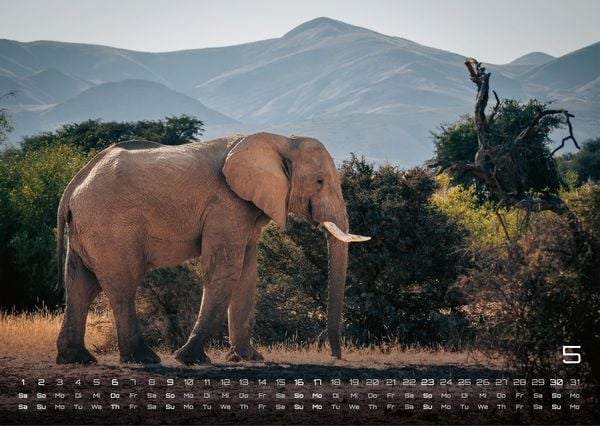The height and width of the screenshot is (426, 600).
Task: Click the English 'Su' label under day 30
Action: pos(556,407)
